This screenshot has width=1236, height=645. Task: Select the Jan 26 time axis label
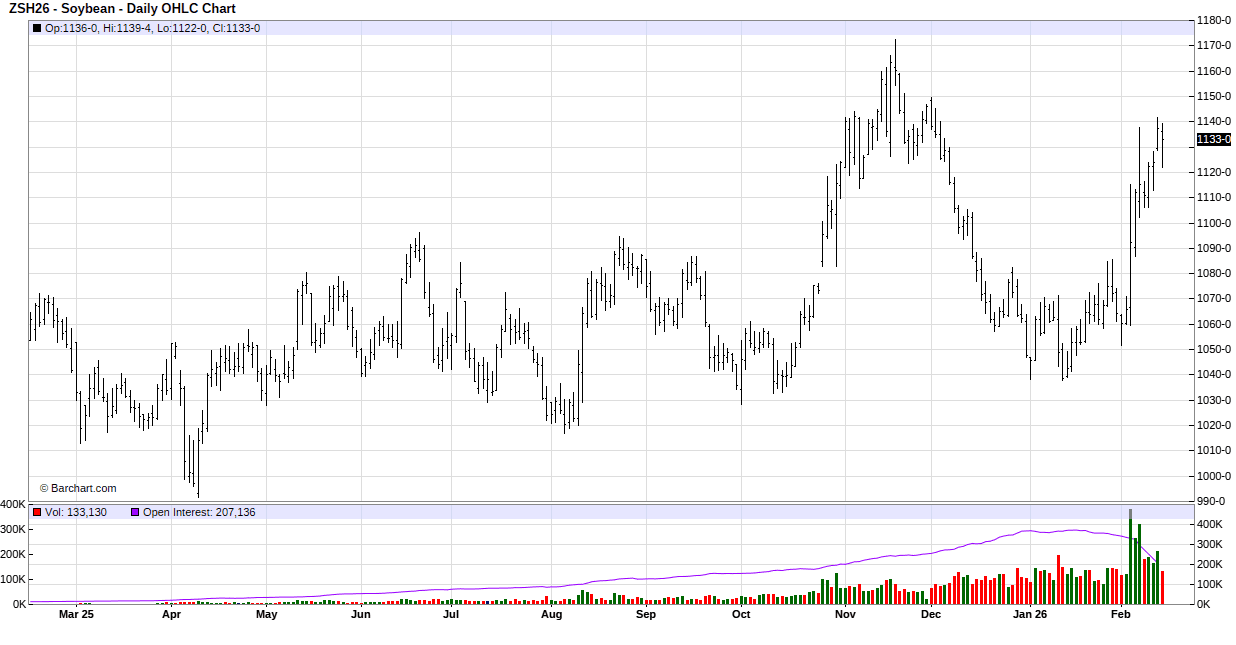tap(1030, 615)
